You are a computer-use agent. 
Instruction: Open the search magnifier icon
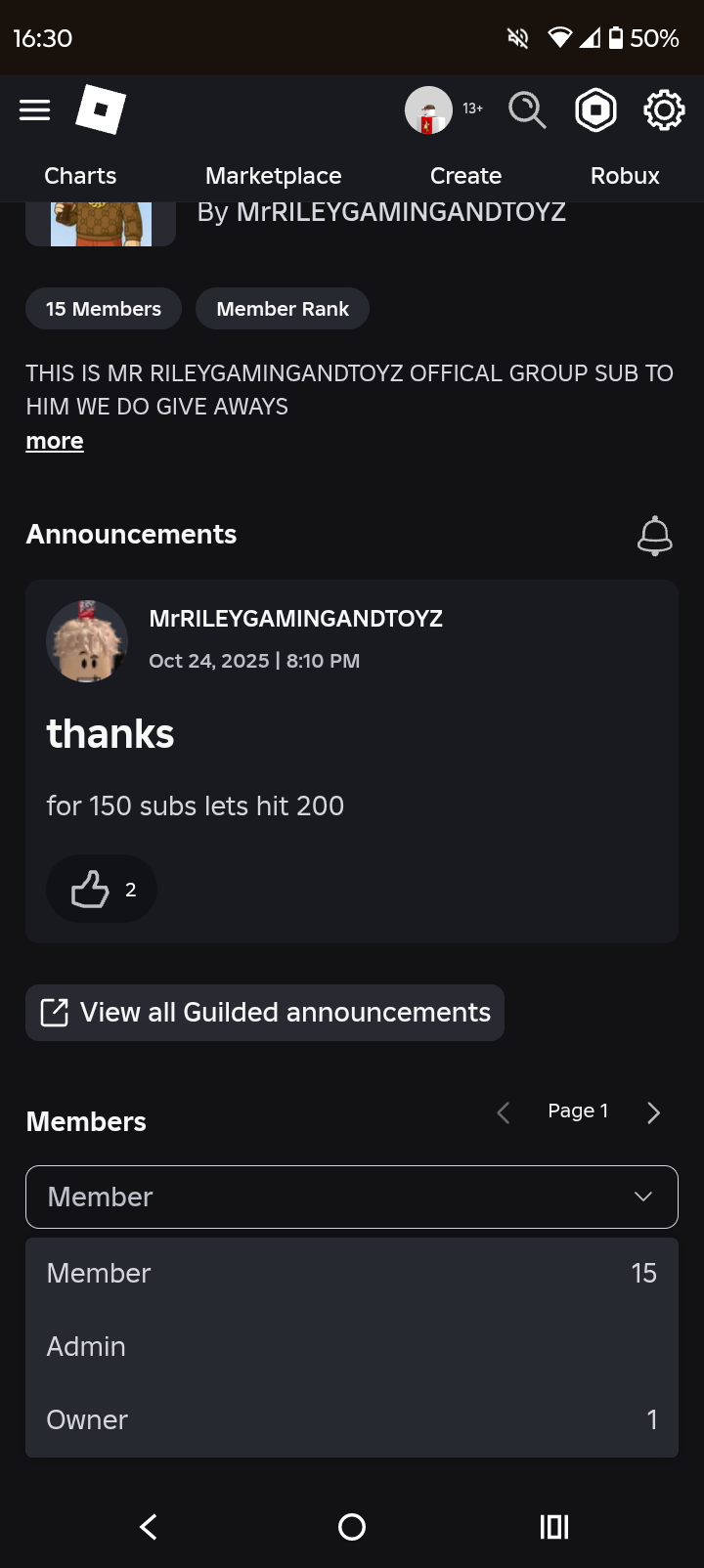click(527, 109)
